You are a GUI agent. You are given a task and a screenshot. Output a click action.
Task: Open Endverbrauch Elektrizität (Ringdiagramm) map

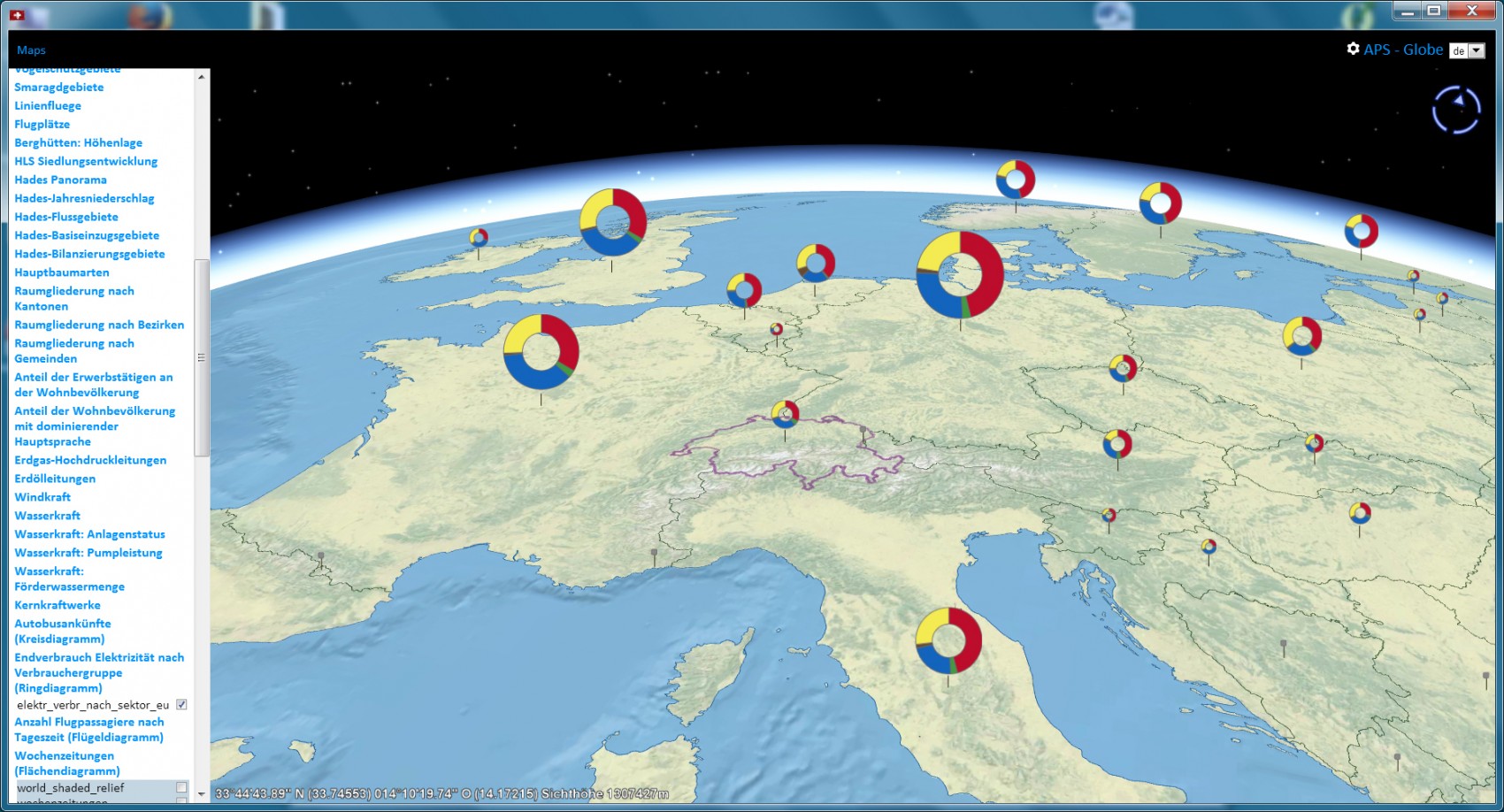99,672
